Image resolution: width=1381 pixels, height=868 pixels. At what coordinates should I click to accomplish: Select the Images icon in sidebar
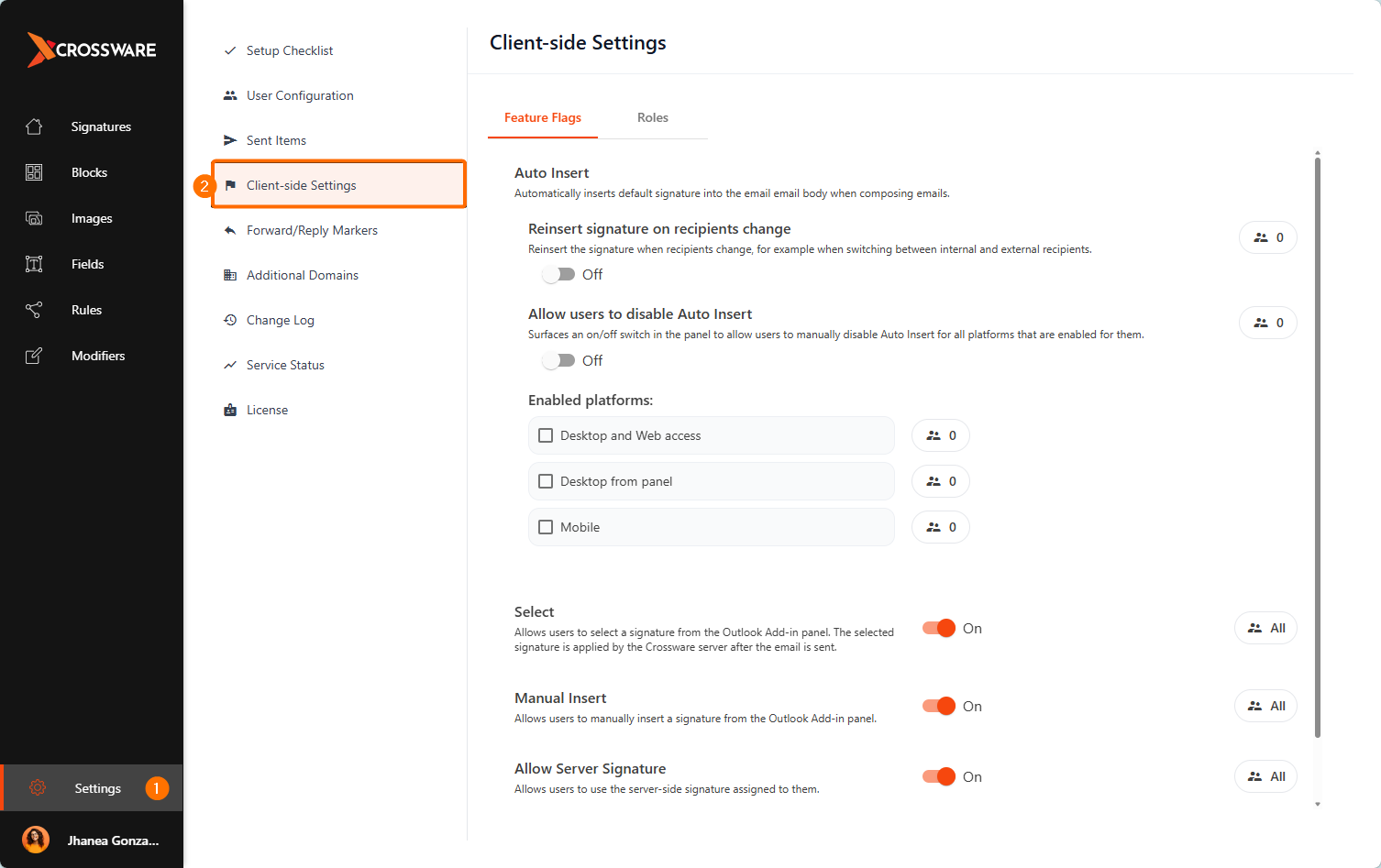point(34,218)
